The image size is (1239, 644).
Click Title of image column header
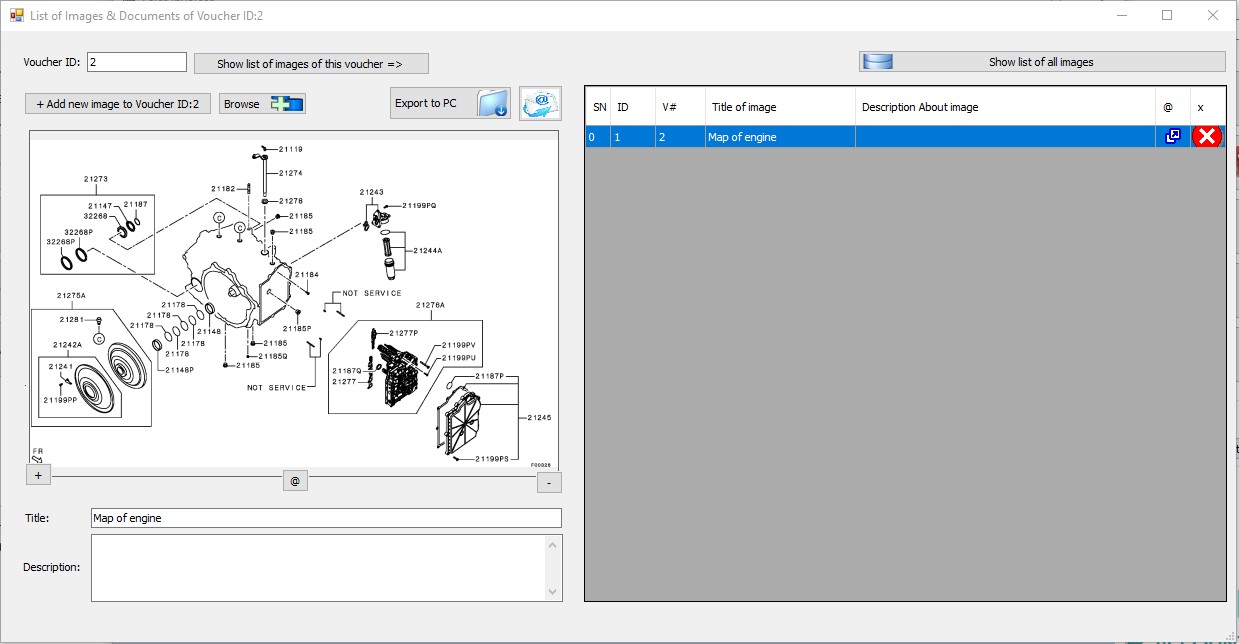pyautogui.click(x=780, y=107)
